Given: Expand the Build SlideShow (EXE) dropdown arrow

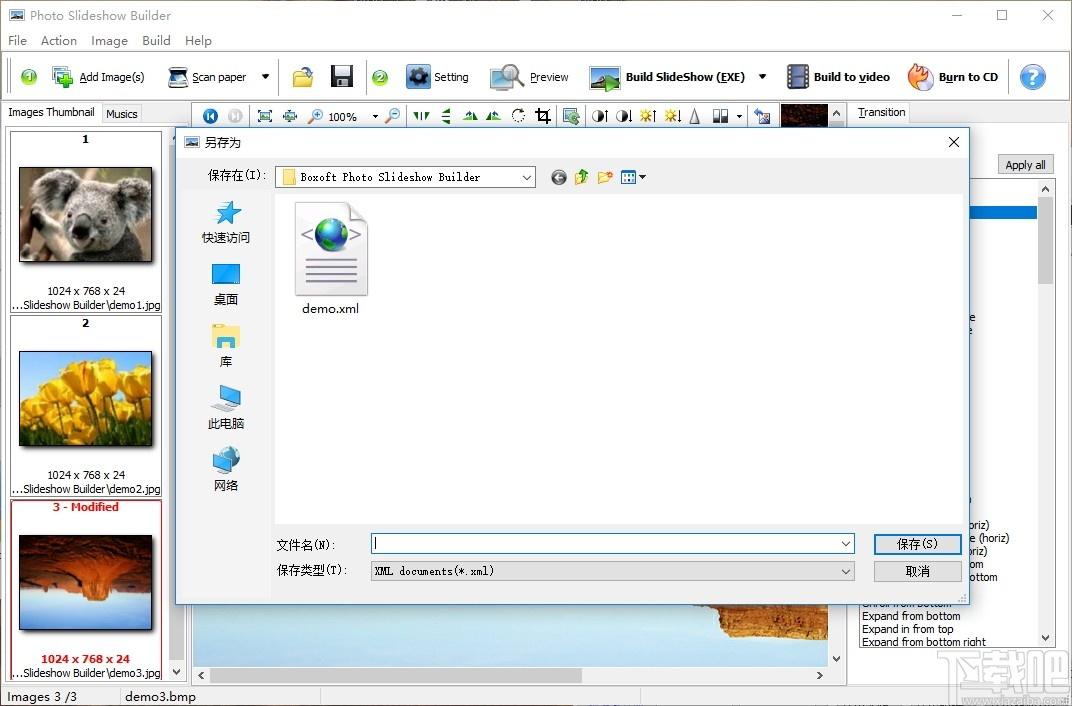Looking at the screenshot, I should (x=762, y=77).
